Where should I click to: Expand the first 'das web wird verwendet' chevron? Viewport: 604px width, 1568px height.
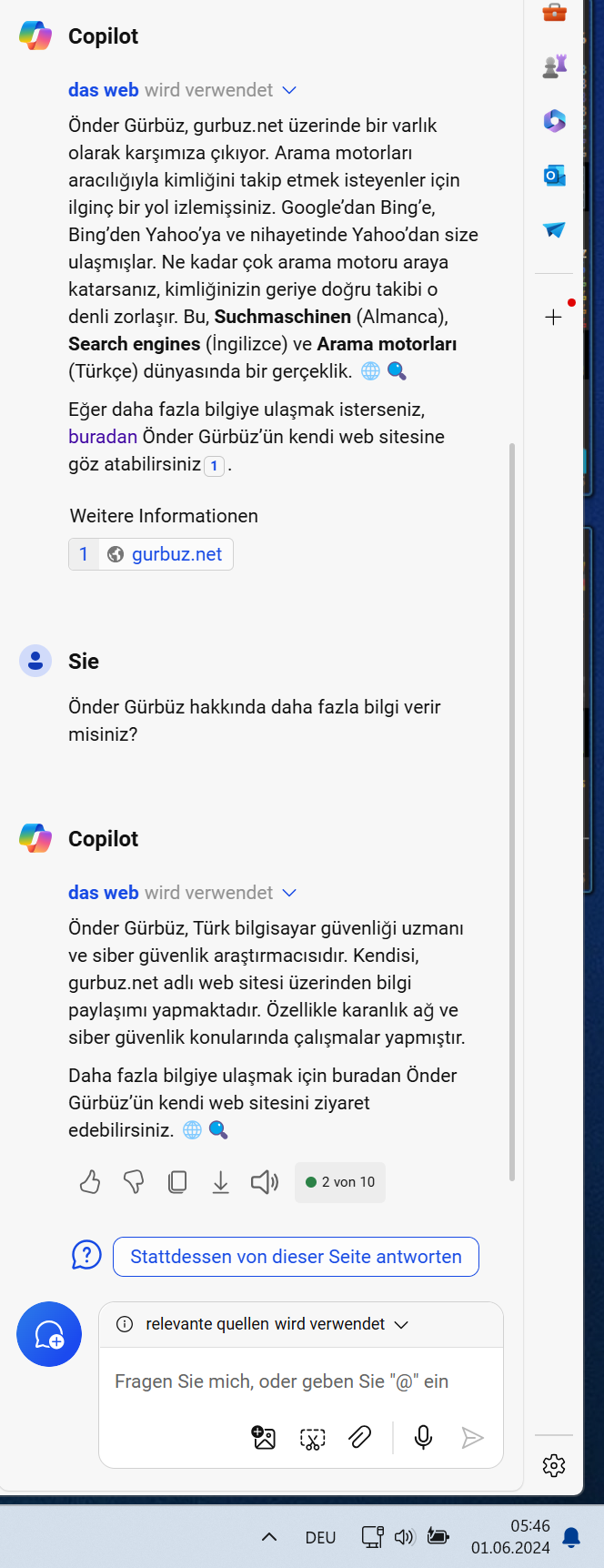pyautogui.click(x=289, y=90)
